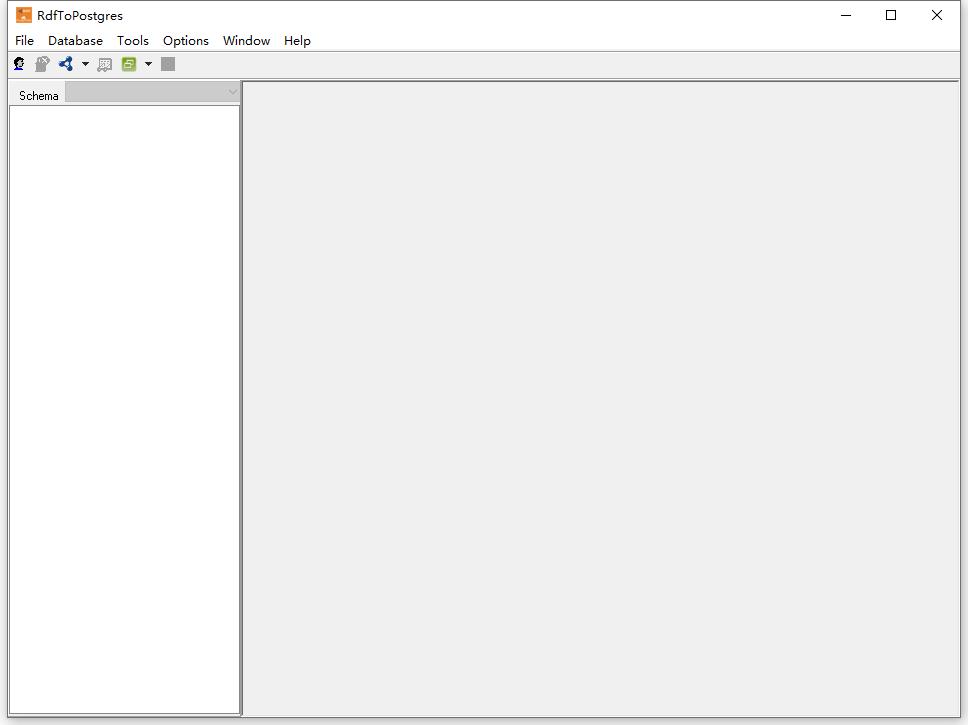
Task: Click the green windows icon
Action: pos(129,64)
